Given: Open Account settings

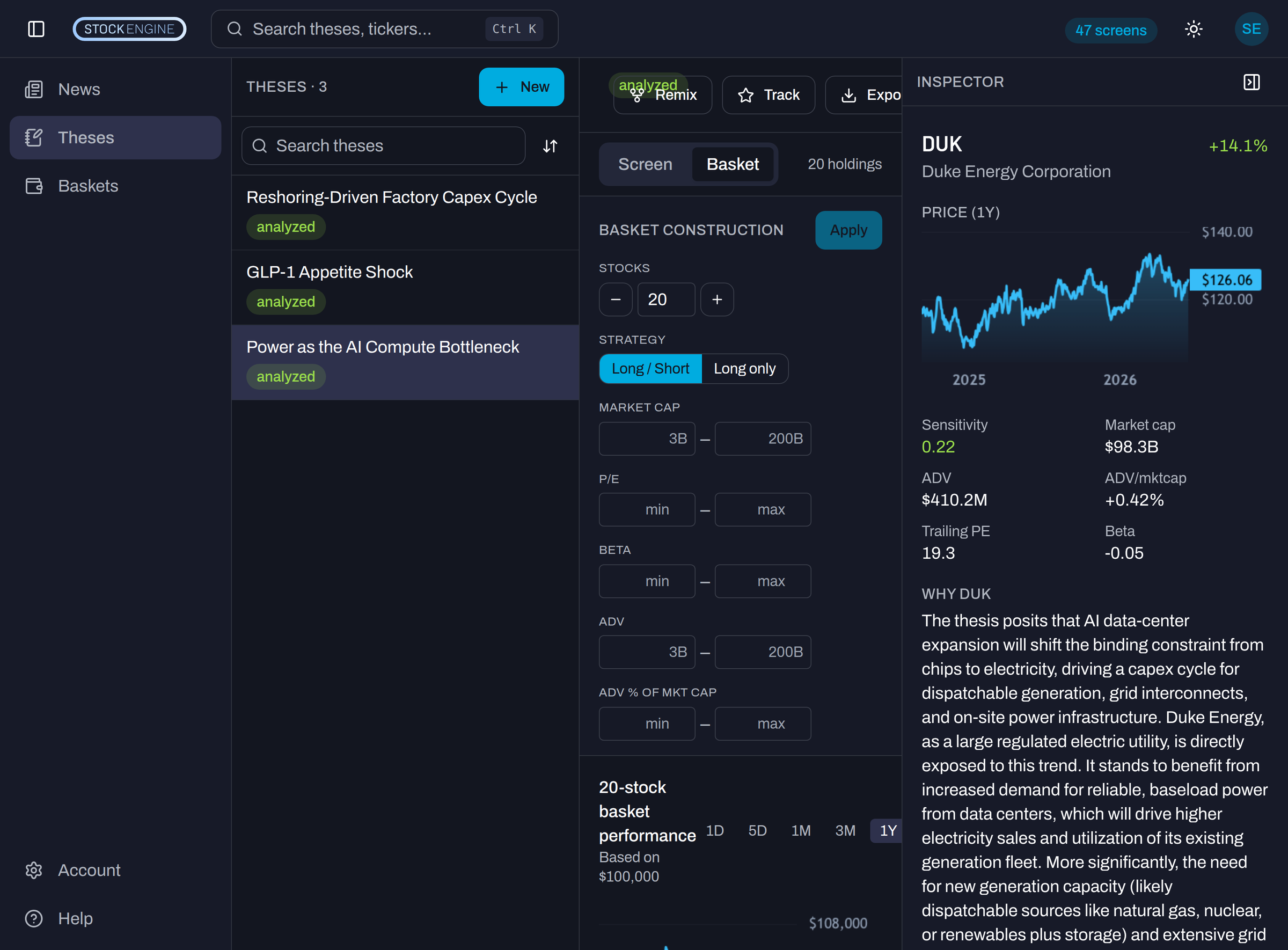Looking at the screenshot, I should pyautogui.click(x=115, y=870).
